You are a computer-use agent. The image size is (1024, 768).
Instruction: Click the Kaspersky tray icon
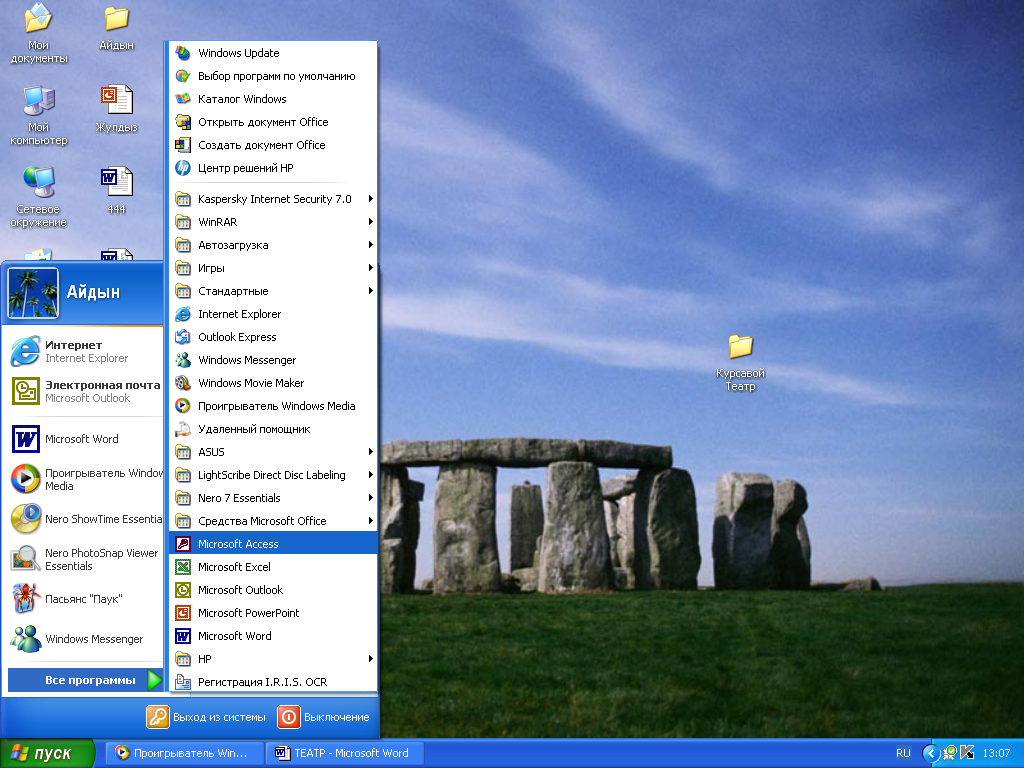[967, 753]
